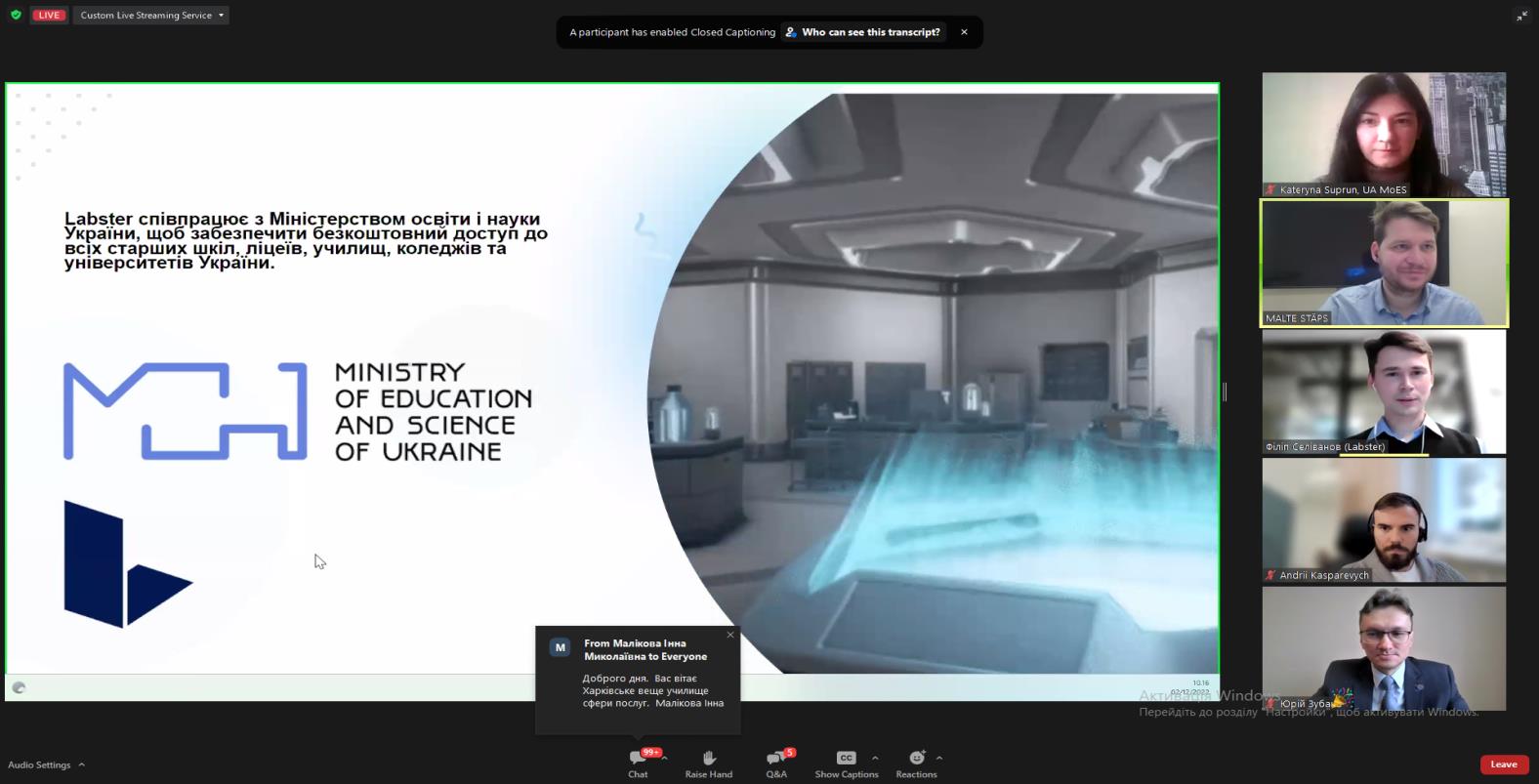This screenshot has height=784, width=1539.
Task: Expand the Chat options arrow
Action: tap(665, 758)
